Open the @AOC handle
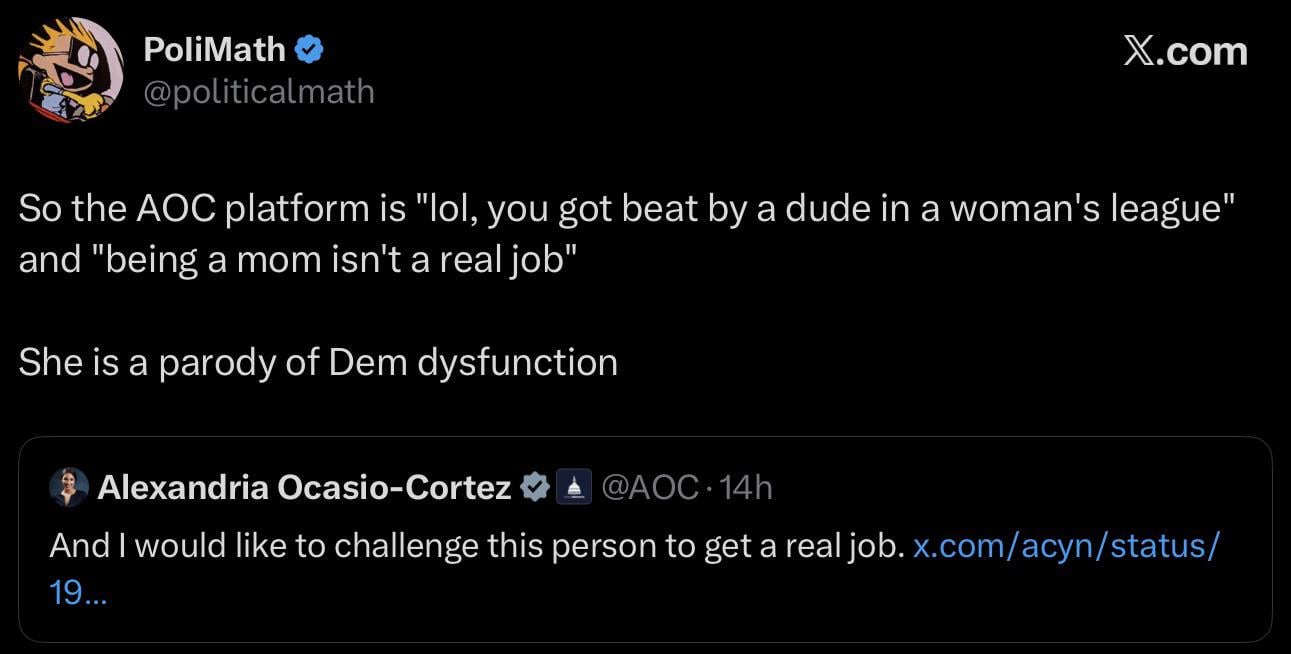This screenshot has height=654, width=1291. [x=650, y=487]
